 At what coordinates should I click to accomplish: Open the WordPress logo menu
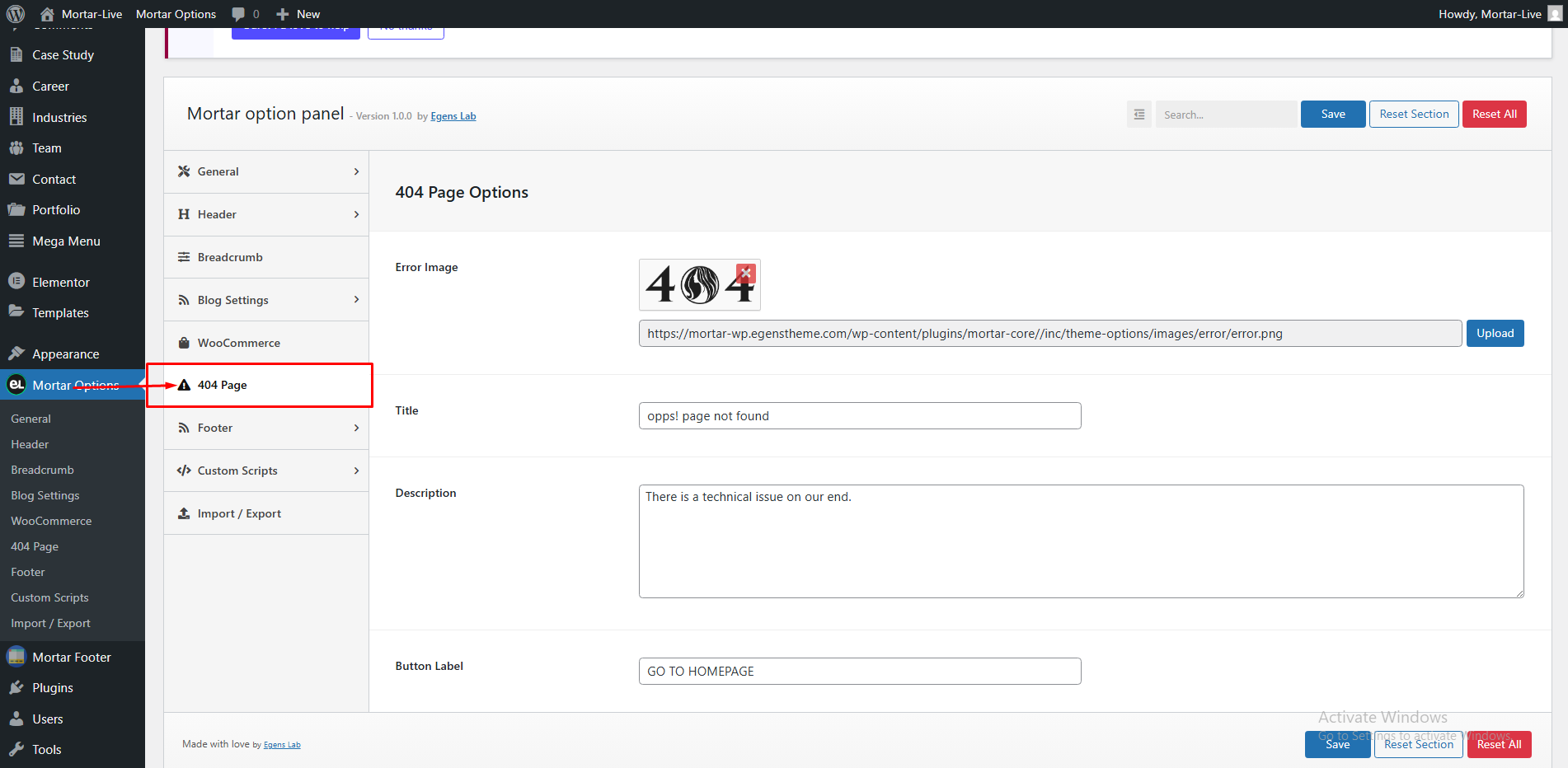coord(16,14)
